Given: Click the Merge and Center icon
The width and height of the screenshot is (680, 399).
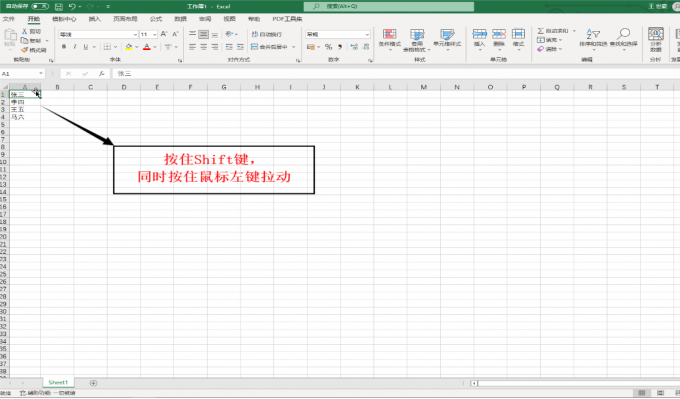Looking at the screenshot, I should (x=255, y=47).
